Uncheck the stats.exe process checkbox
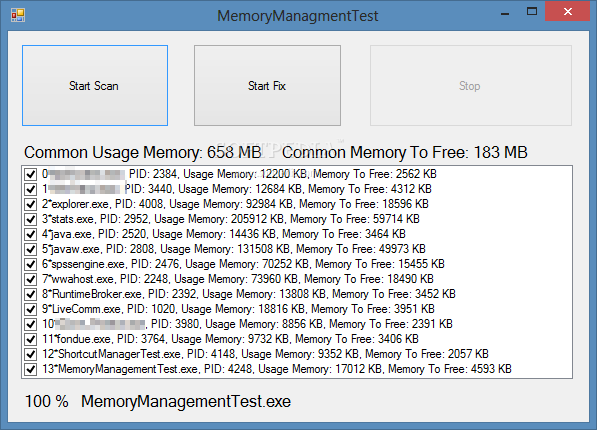 [30, 219]
